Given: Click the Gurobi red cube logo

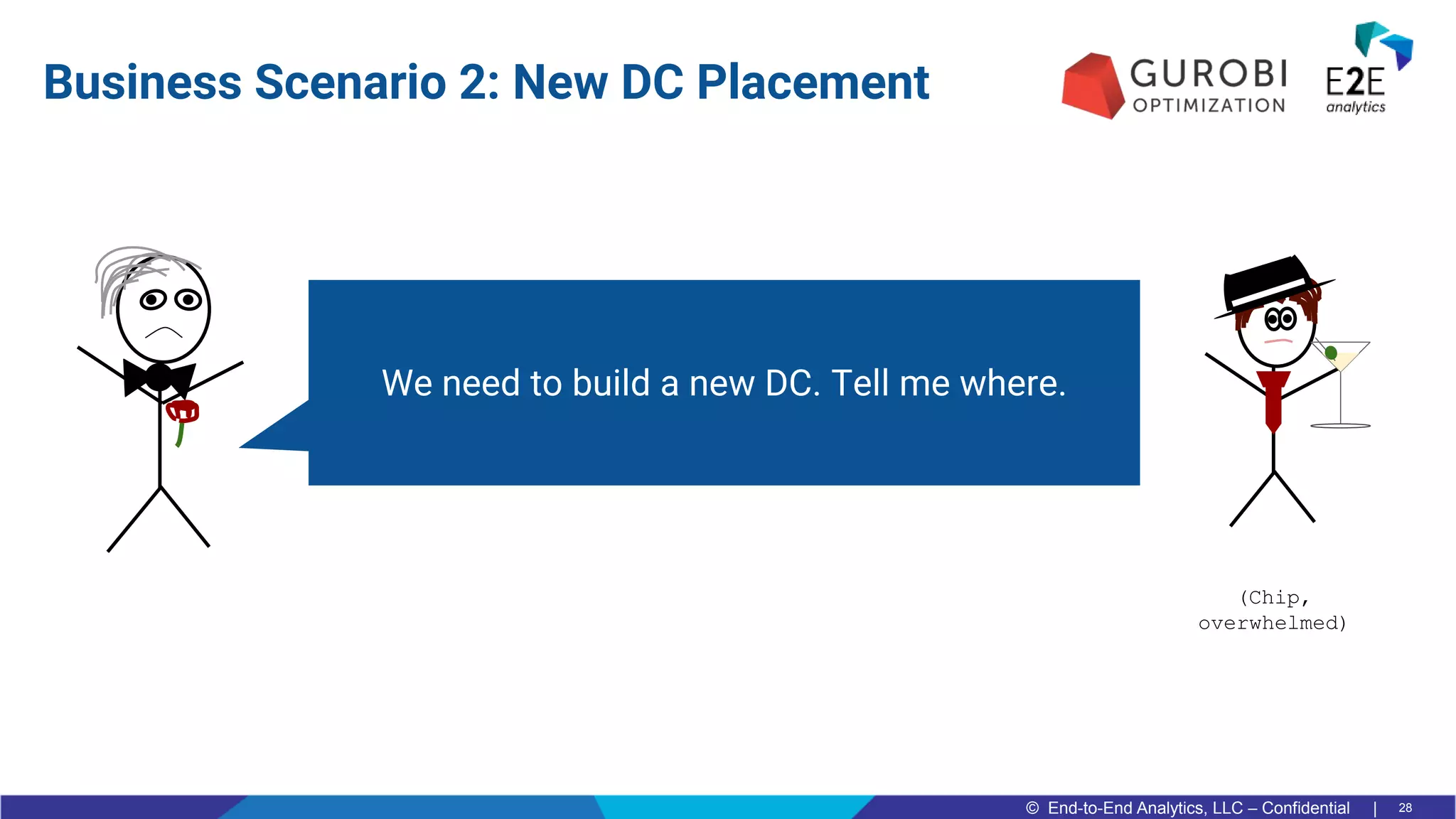Looking at the screenshot, I should 1091,86.
